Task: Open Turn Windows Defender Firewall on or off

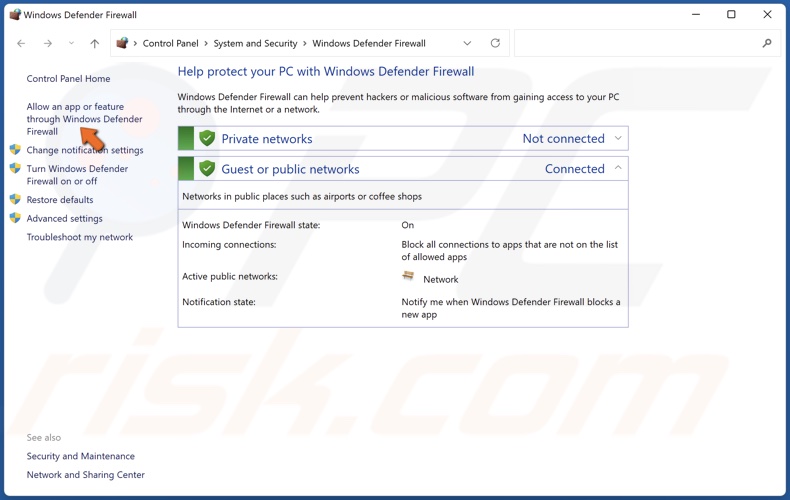Action: point(77,175)
